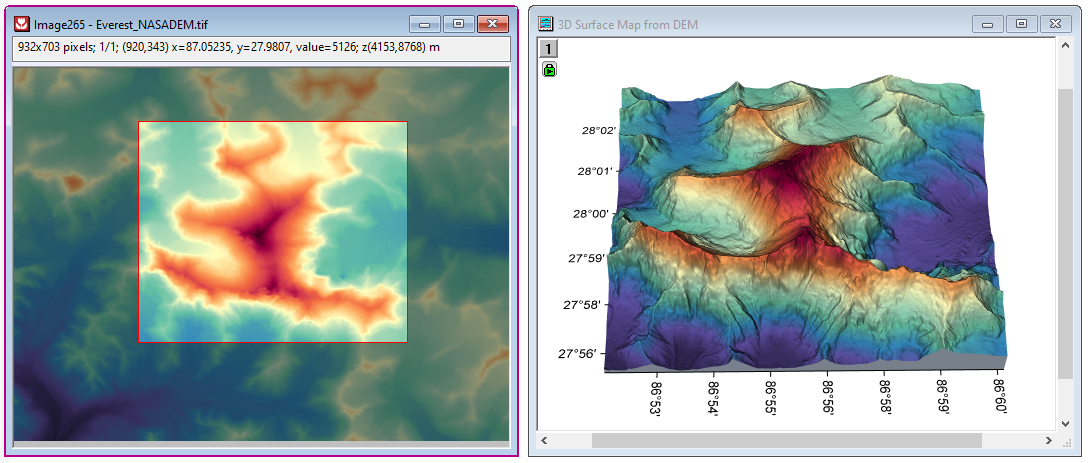
Task: Click inside the highlighted ROI rectangle on the DEM
Action: pos(273,232)
